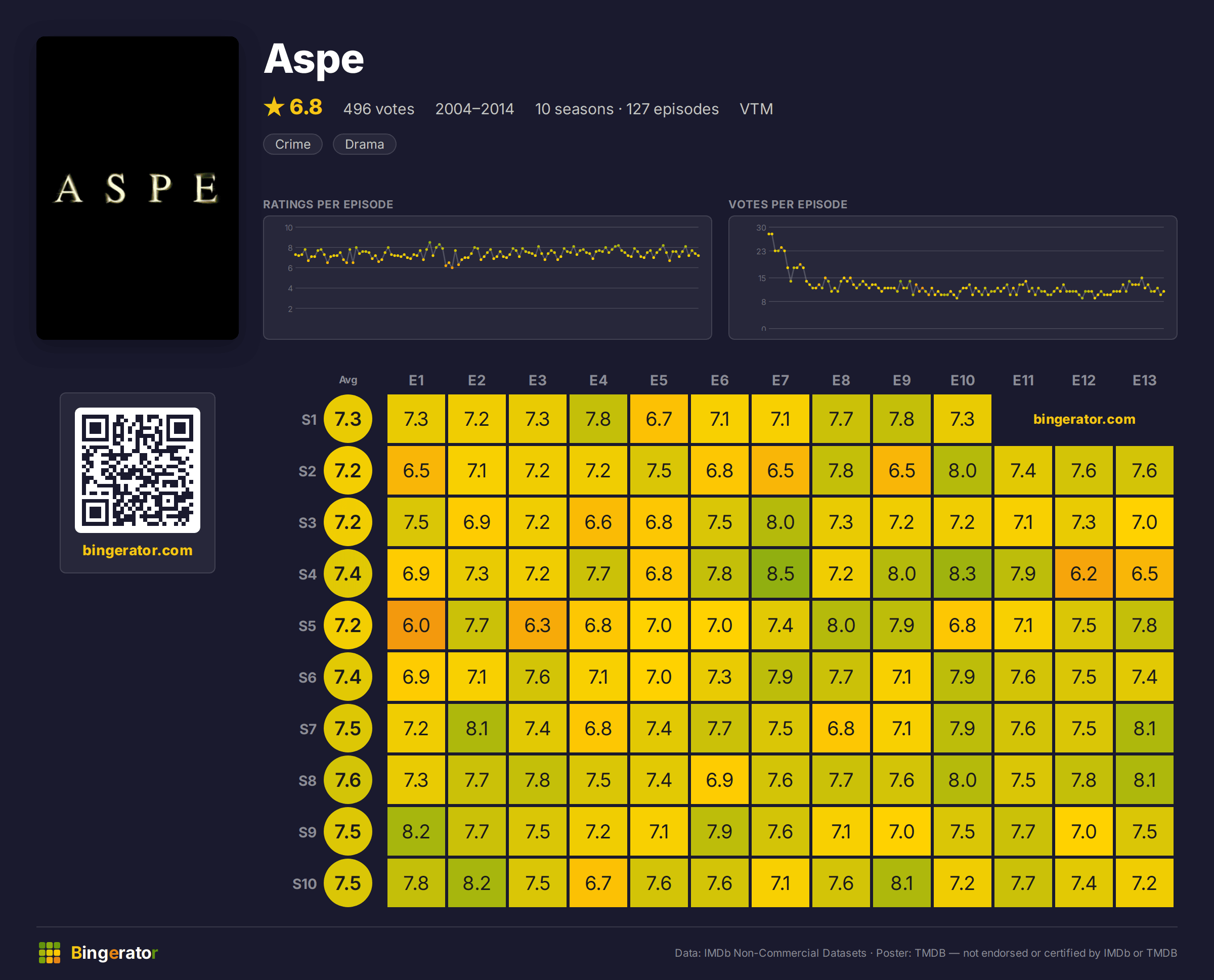Click the ASPE poster thumbnail
Viewport: 1214px width, 980px height.
[137, 188]
